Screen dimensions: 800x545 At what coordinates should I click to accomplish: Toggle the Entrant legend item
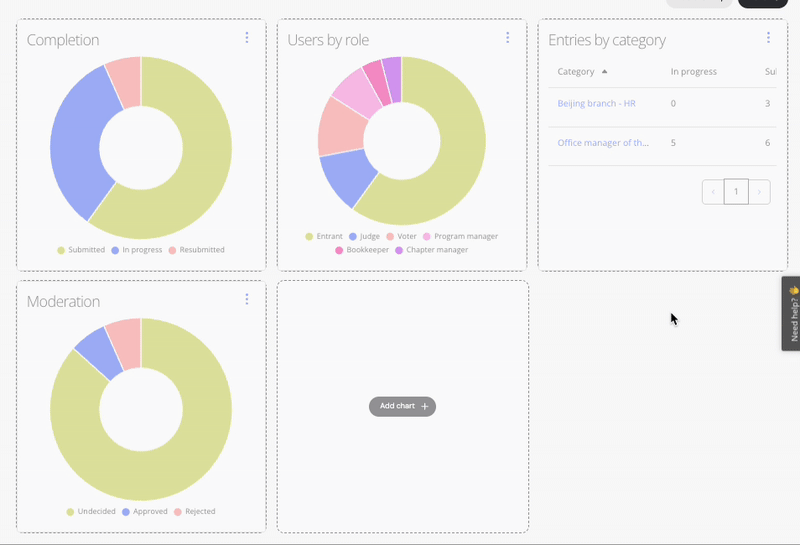tap(324, 237)
